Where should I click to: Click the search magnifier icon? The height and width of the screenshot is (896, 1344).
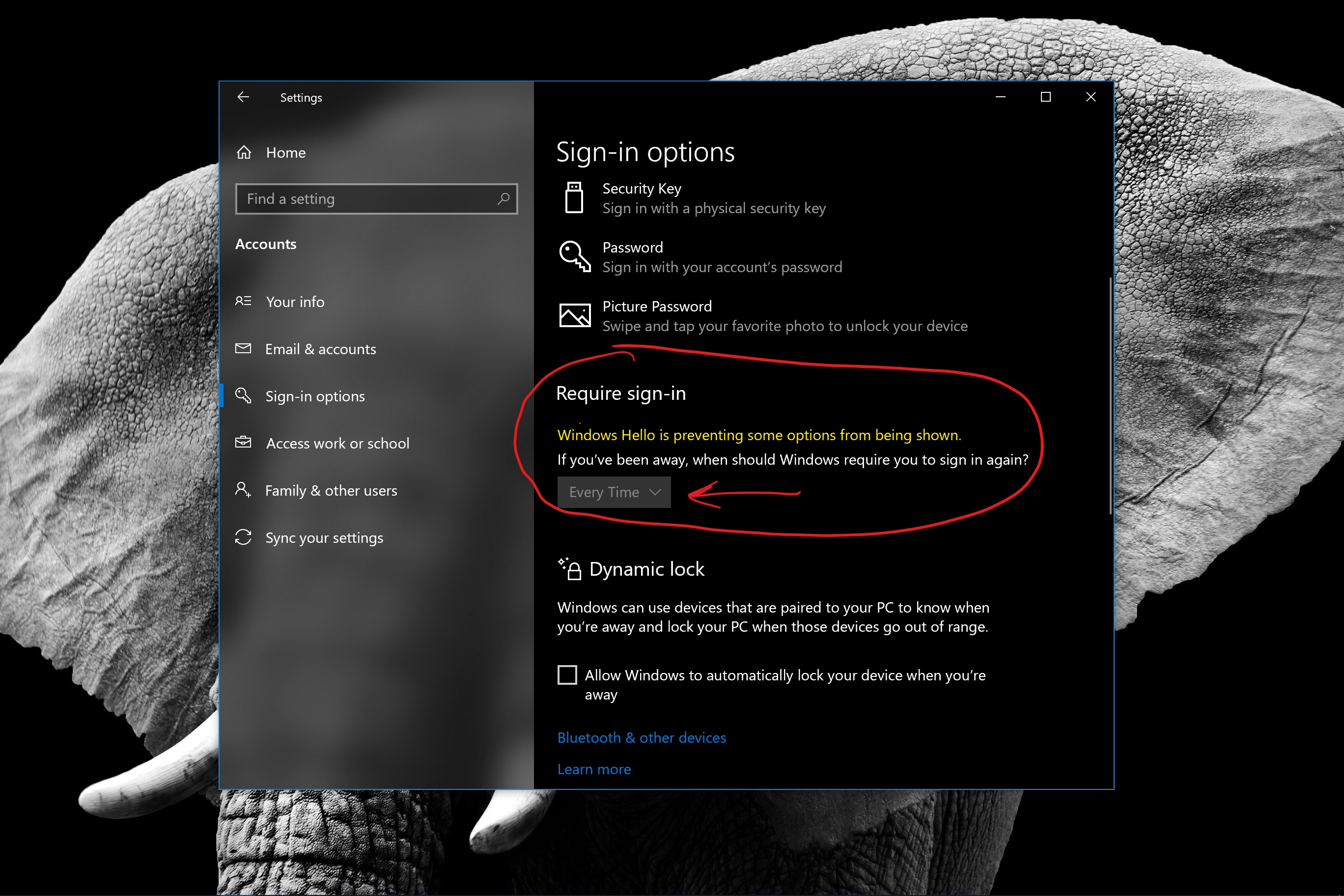[503, 199]
